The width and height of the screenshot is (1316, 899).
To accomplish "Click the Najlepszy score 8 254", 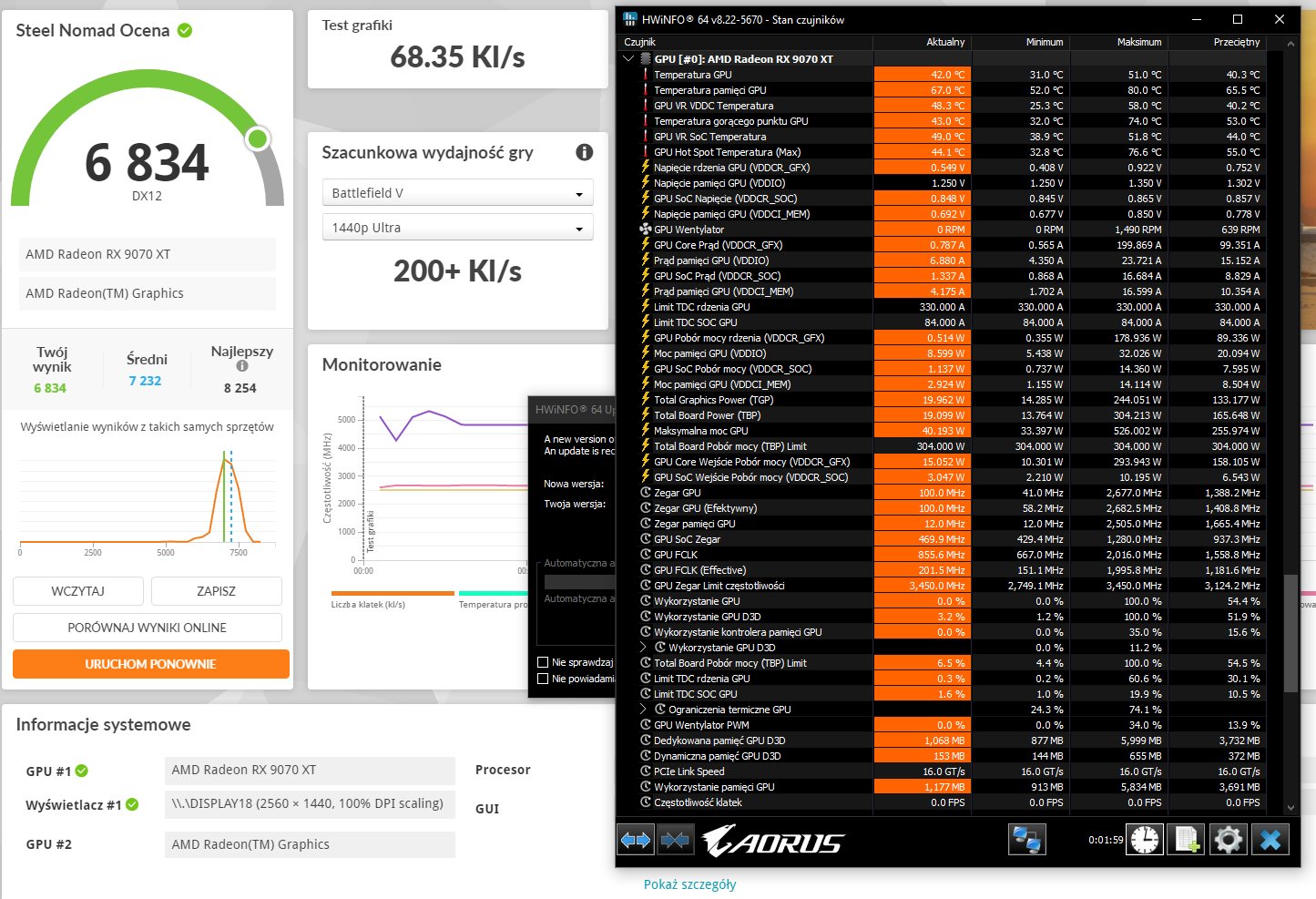I will 240,388.
